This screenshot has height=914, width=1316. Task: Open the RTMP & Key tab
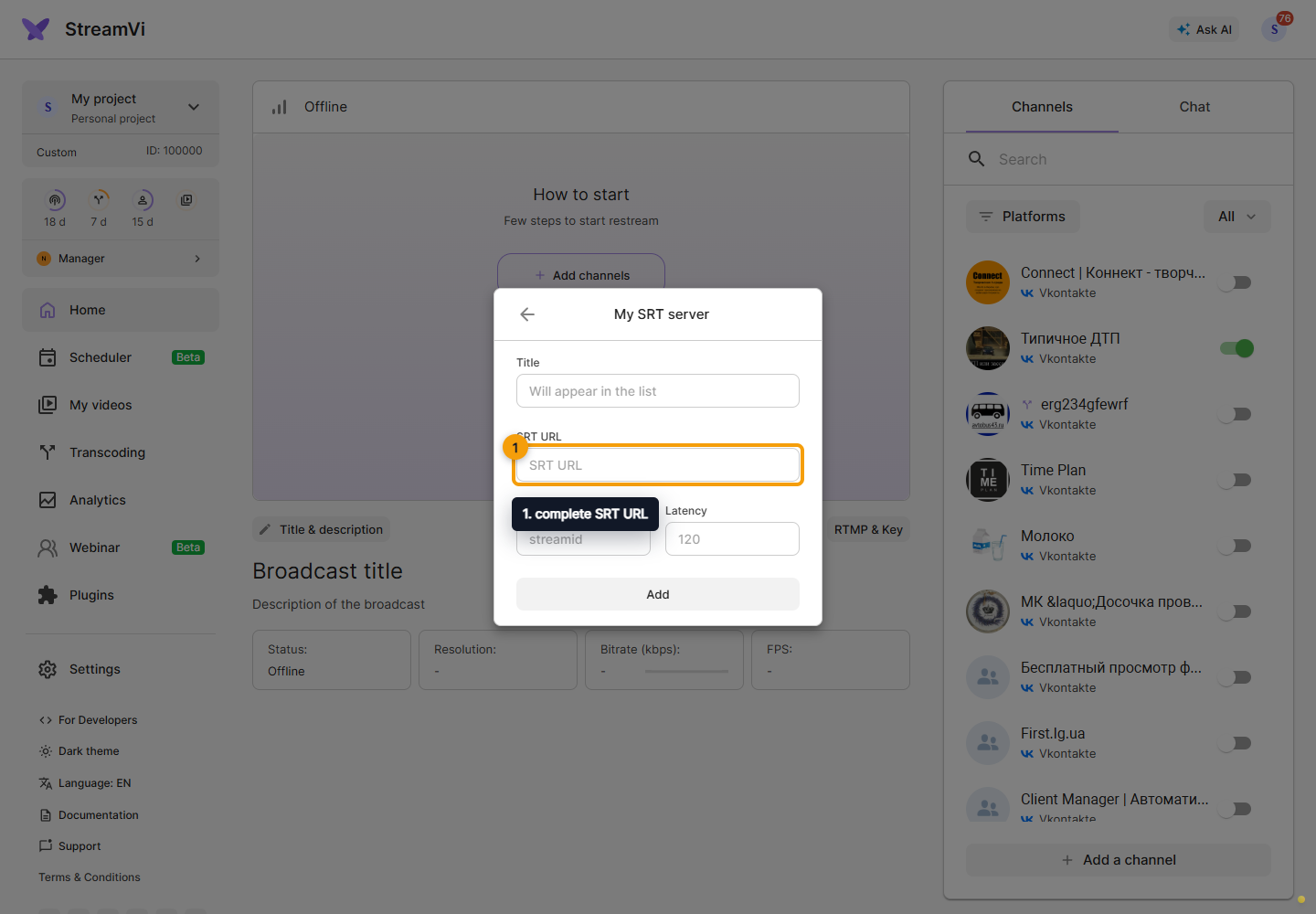(x=868, y=529)
